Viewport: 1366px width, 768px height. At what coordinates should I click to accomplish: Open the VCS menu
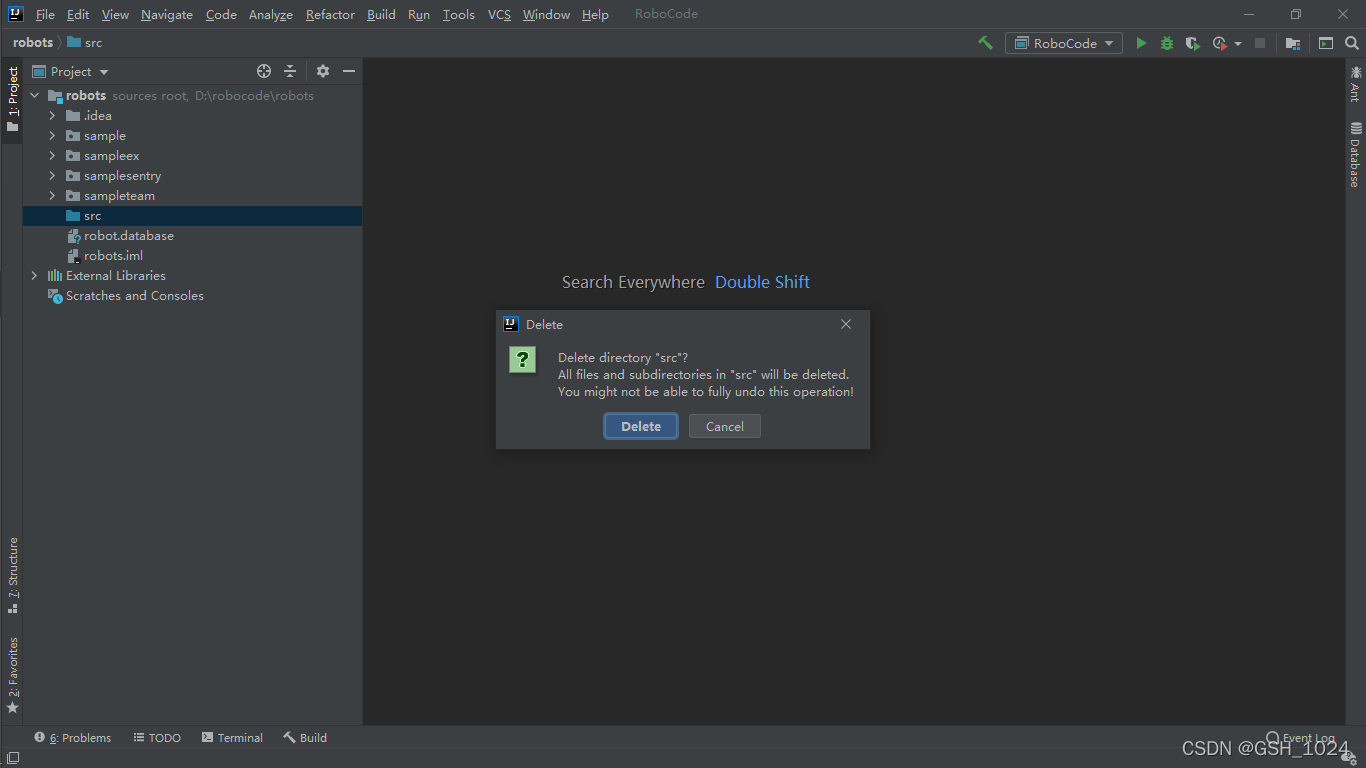(x=499, y=14)
